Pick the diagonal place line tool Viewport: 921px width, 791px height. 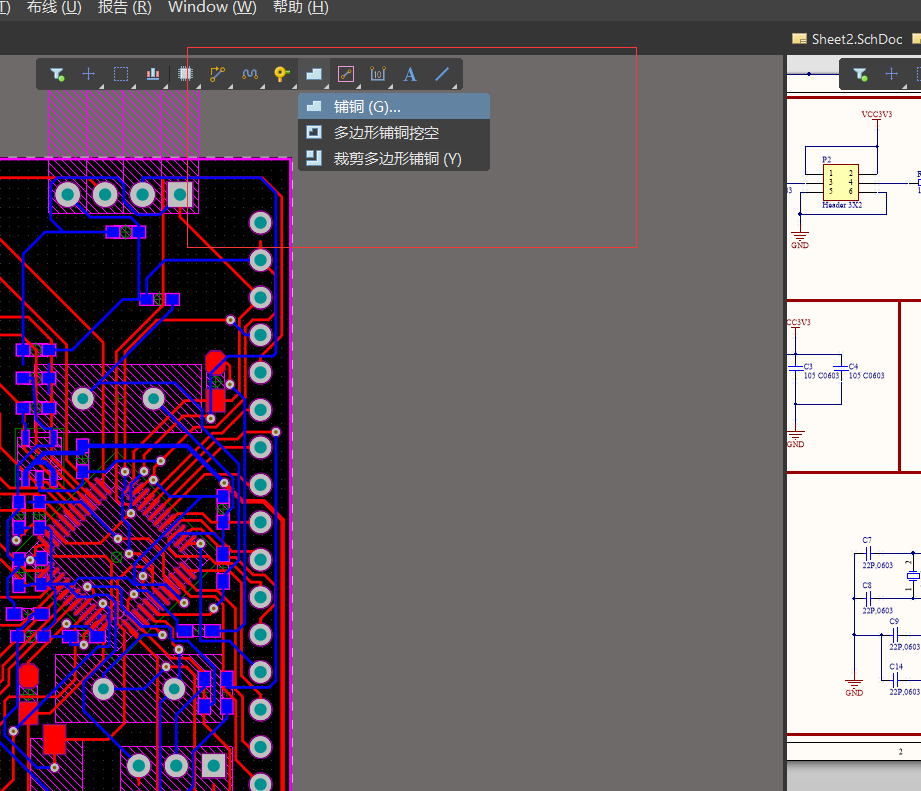pyautogui.click(x=442, y=74)
